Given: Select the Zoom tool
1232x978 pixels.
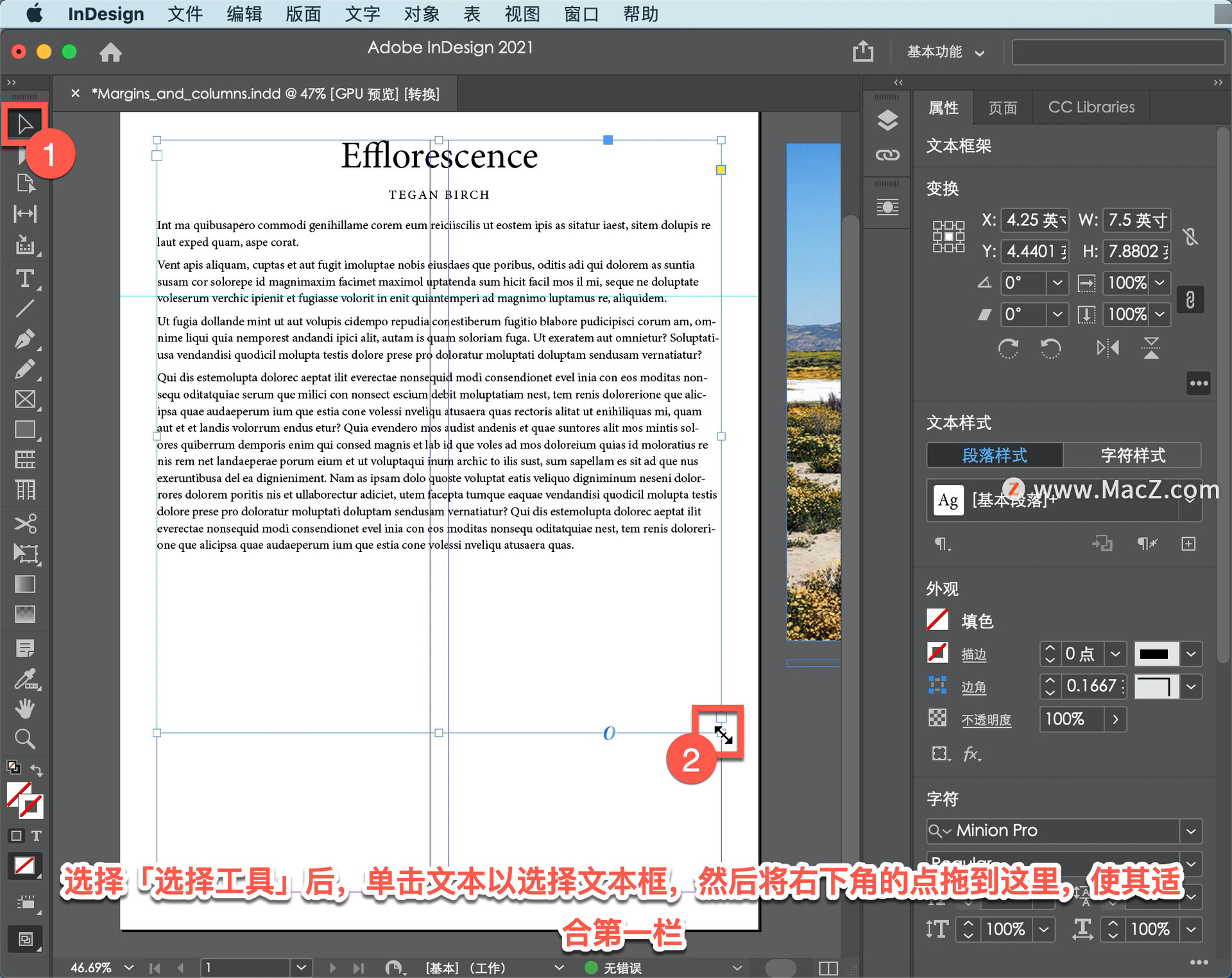Looking at the screenshot, I should [25, 739].
